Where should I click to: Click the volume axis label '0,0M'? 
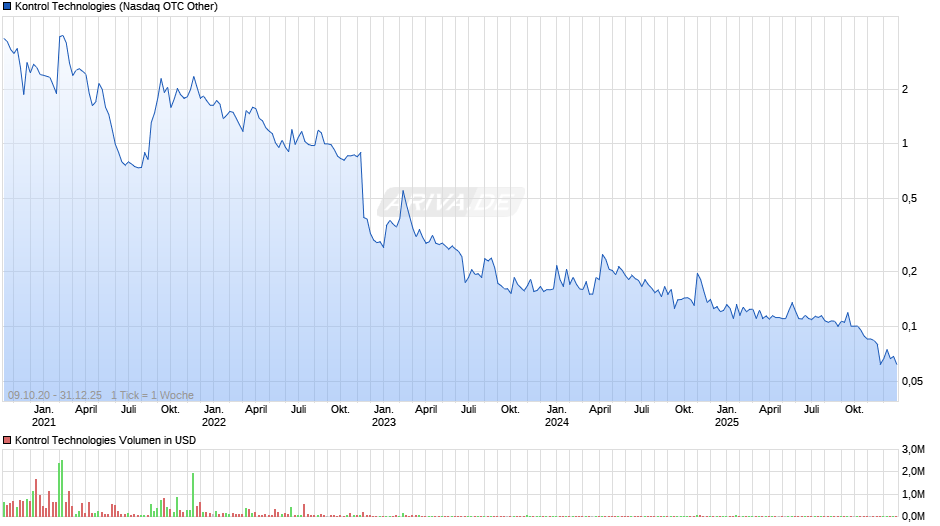(913, 516)
